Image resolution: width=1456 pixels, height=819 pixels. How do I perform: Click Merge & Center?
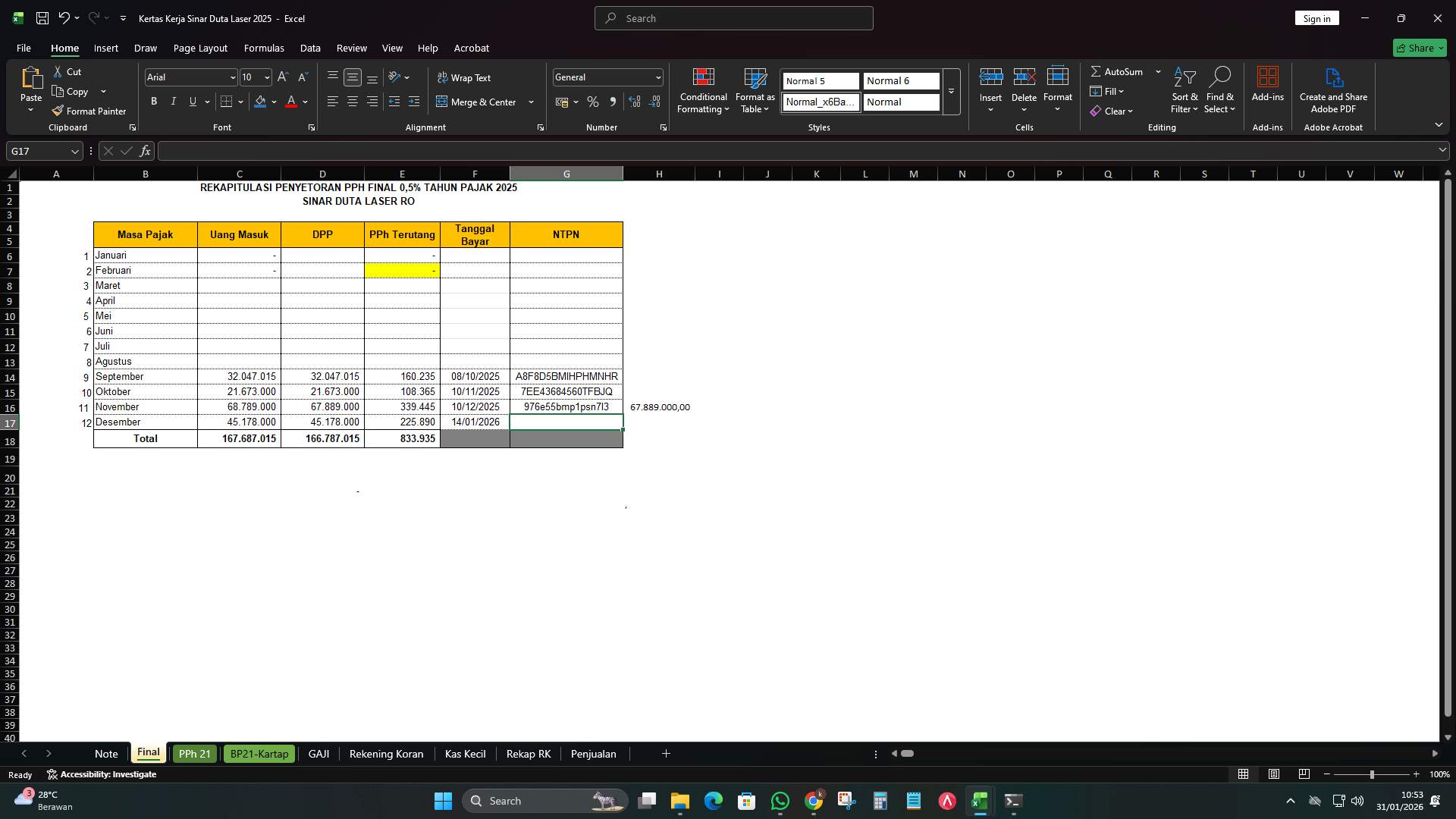coord(479,102)
